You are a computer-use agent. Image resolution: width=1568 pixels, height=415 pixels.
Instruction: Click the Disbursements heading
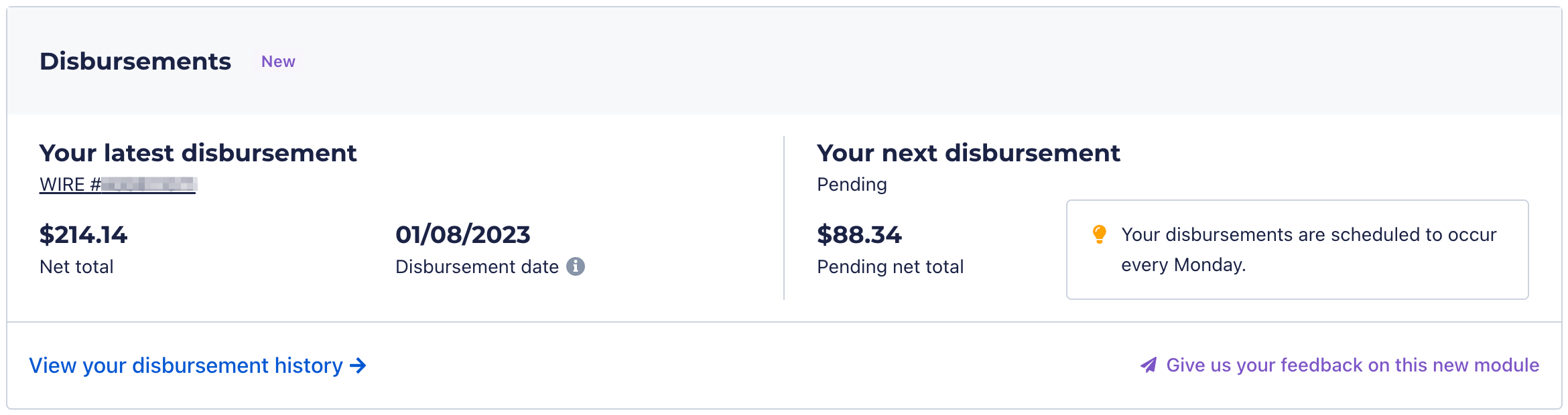pyautogui.click(x=135, y=62)
